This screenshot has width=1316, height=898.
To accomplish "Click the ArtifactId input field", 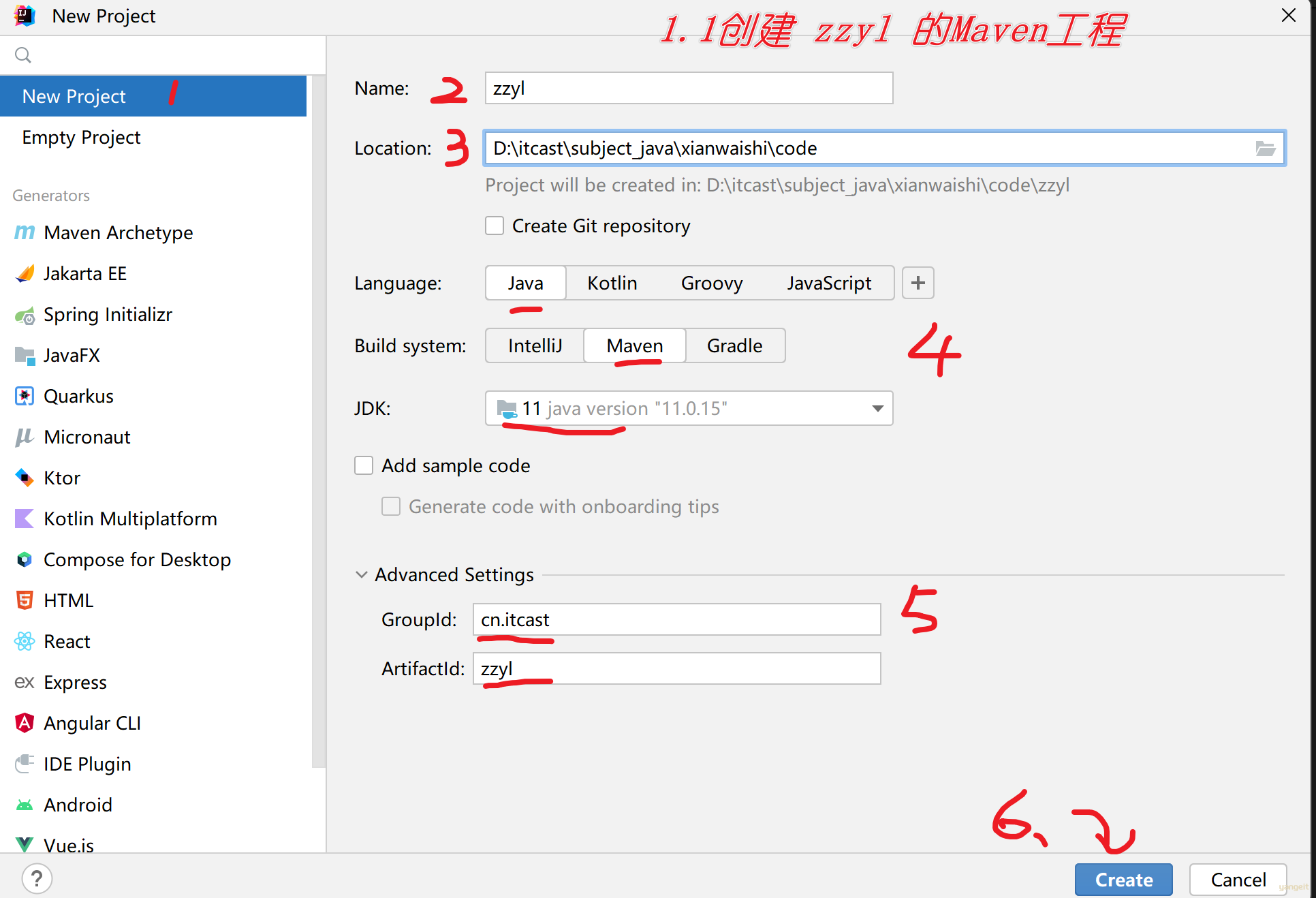I will click(677, 668).
